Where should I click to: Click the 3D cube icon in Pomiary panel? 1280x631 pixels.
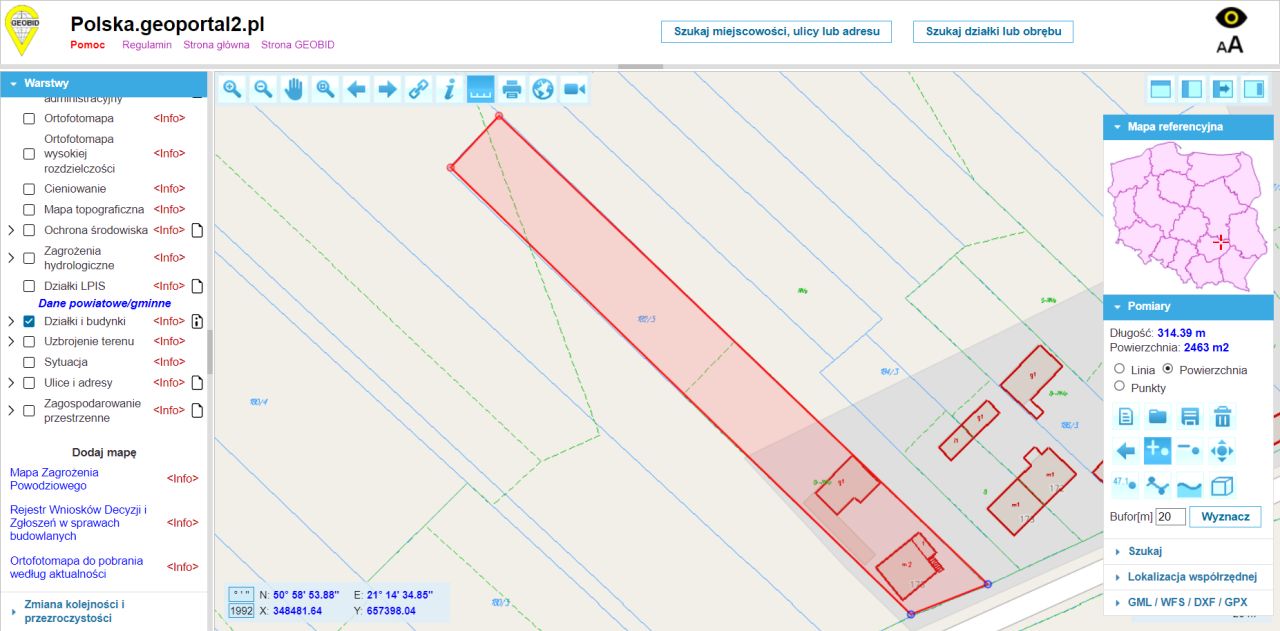click(1222, 487)
